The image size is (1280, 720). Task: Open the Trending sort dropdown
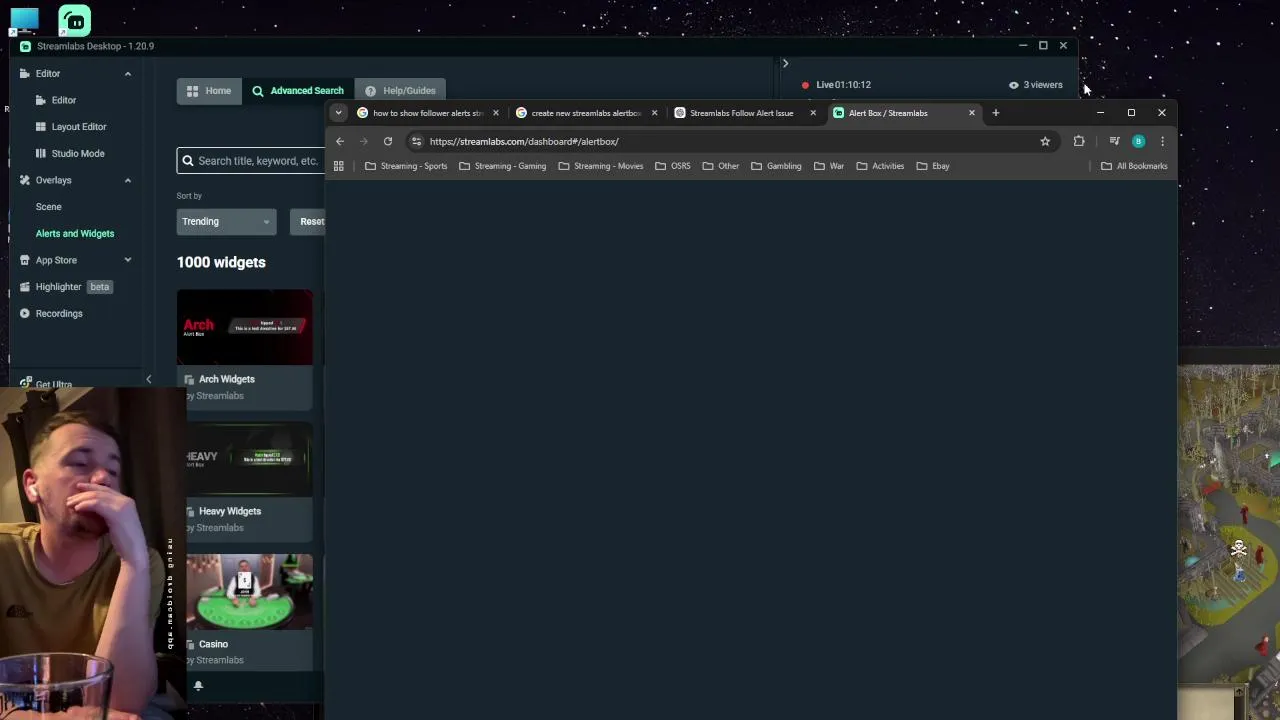[x=226, y=222]
